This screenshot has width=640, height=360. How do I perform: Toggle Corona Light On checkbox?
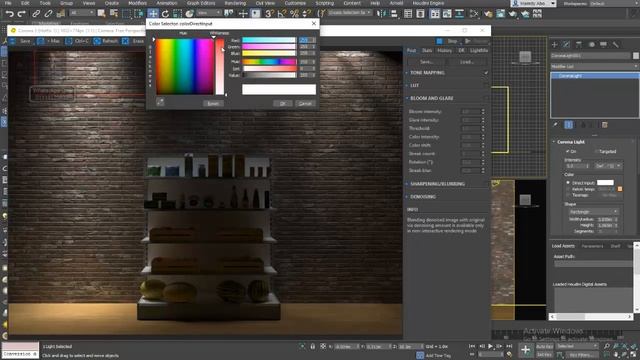(x=568, y=151)
